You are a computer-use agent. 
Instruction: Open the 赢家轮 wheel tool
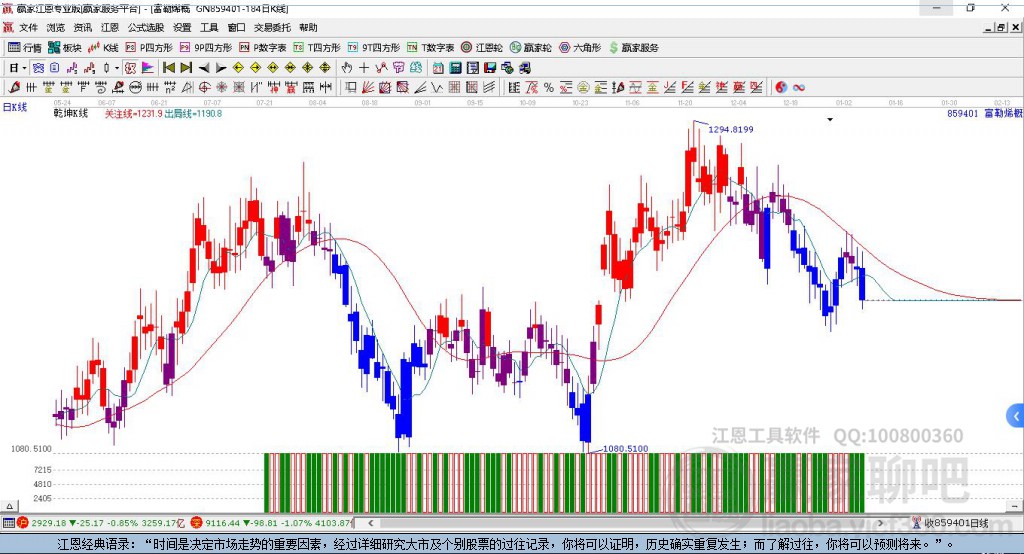pyautogui.click(x=530, y=48)
